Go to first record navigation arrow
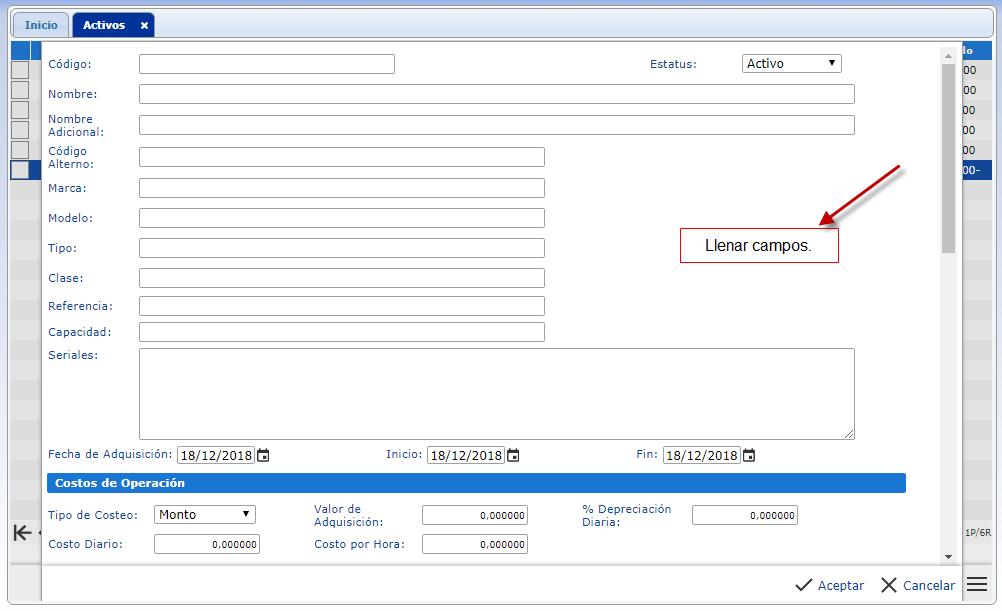The height and width of the screenshot is (611, 1002). click(x=21, y=533)
